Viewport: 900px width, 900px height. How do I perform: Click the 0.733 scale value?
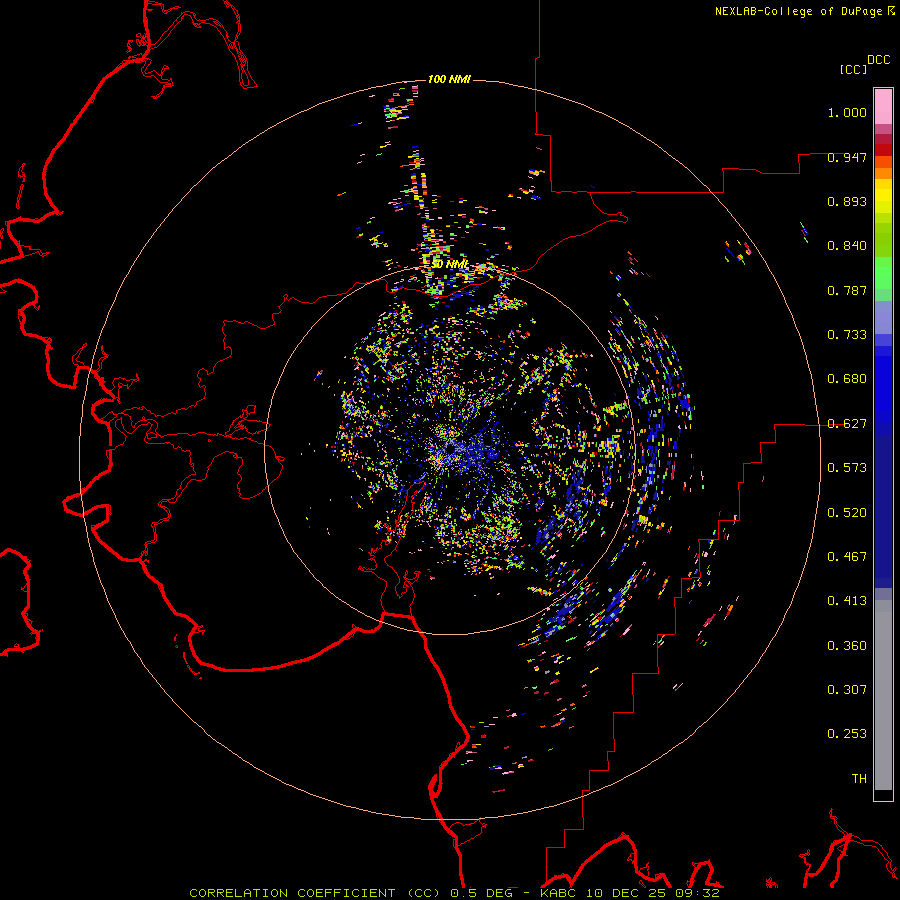847,335
